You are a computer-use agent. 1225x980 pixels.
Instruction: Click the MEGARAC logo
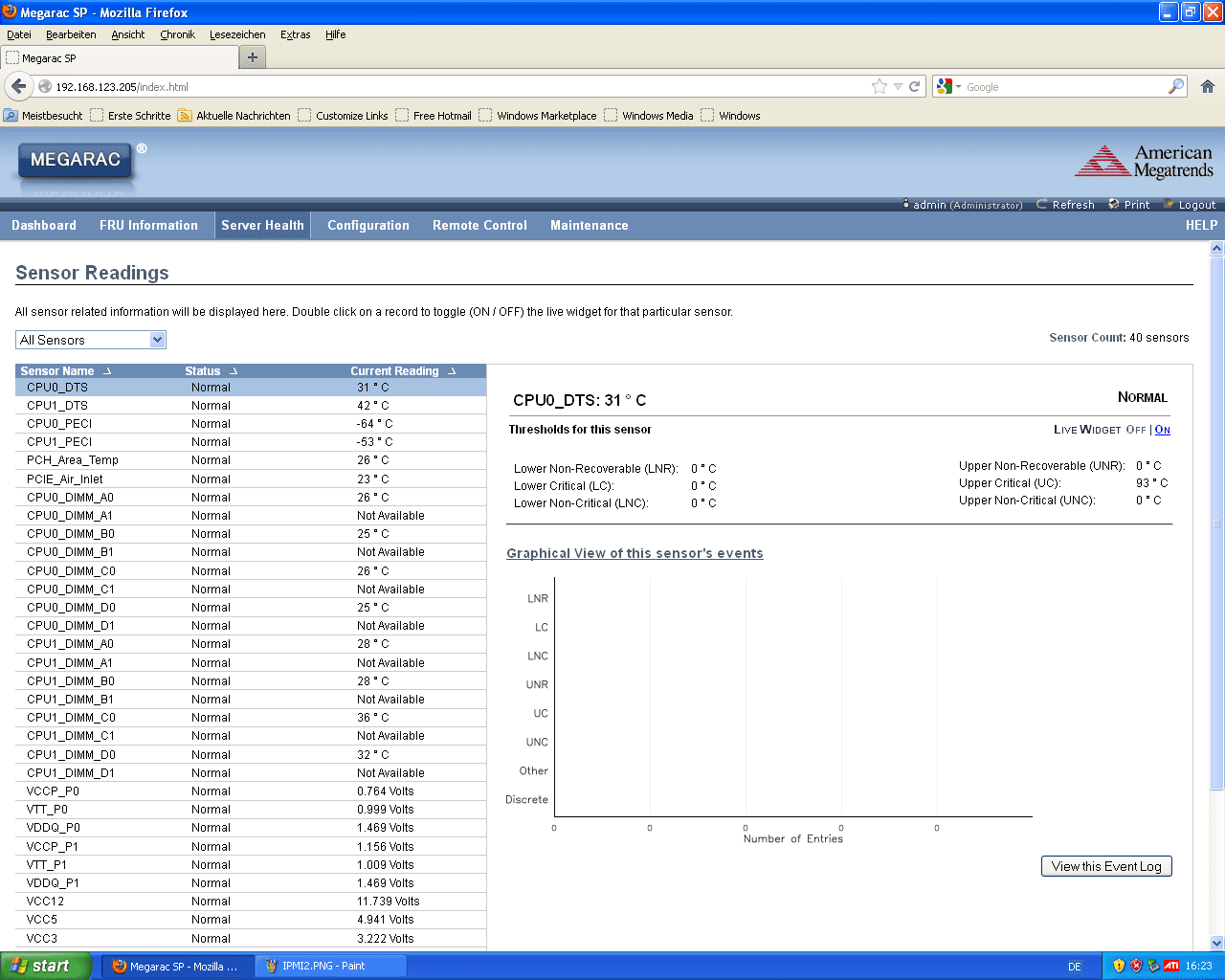pyautogui.click(x=77, y=161)
